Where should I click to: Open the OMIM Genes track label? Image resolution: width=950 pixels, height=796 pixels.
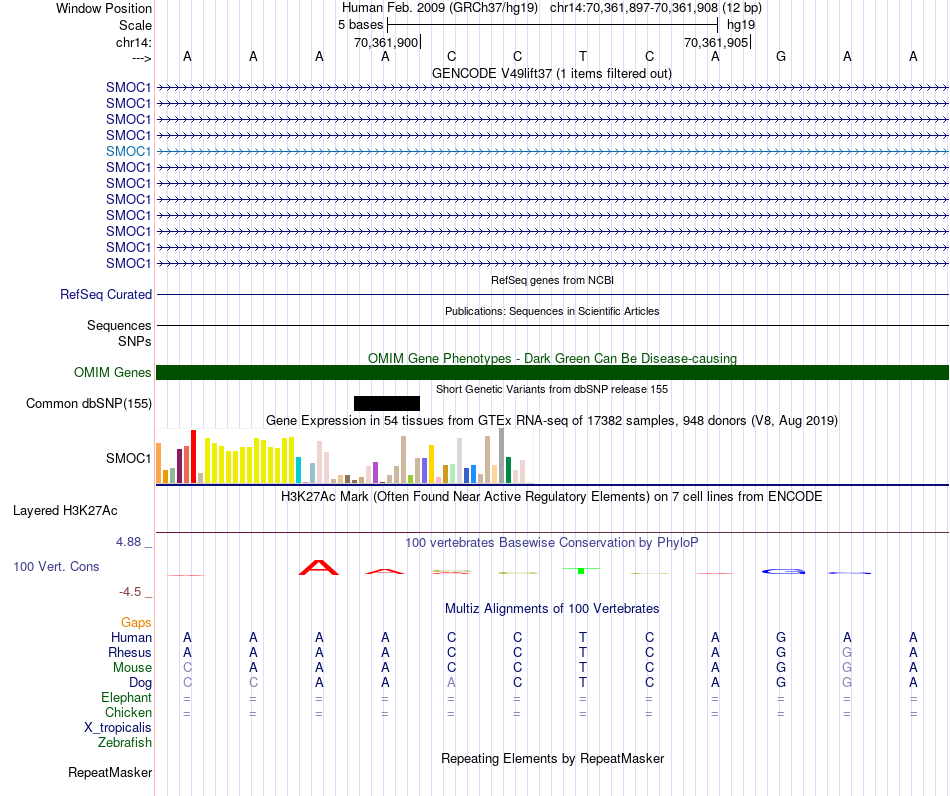coord(113,373)
